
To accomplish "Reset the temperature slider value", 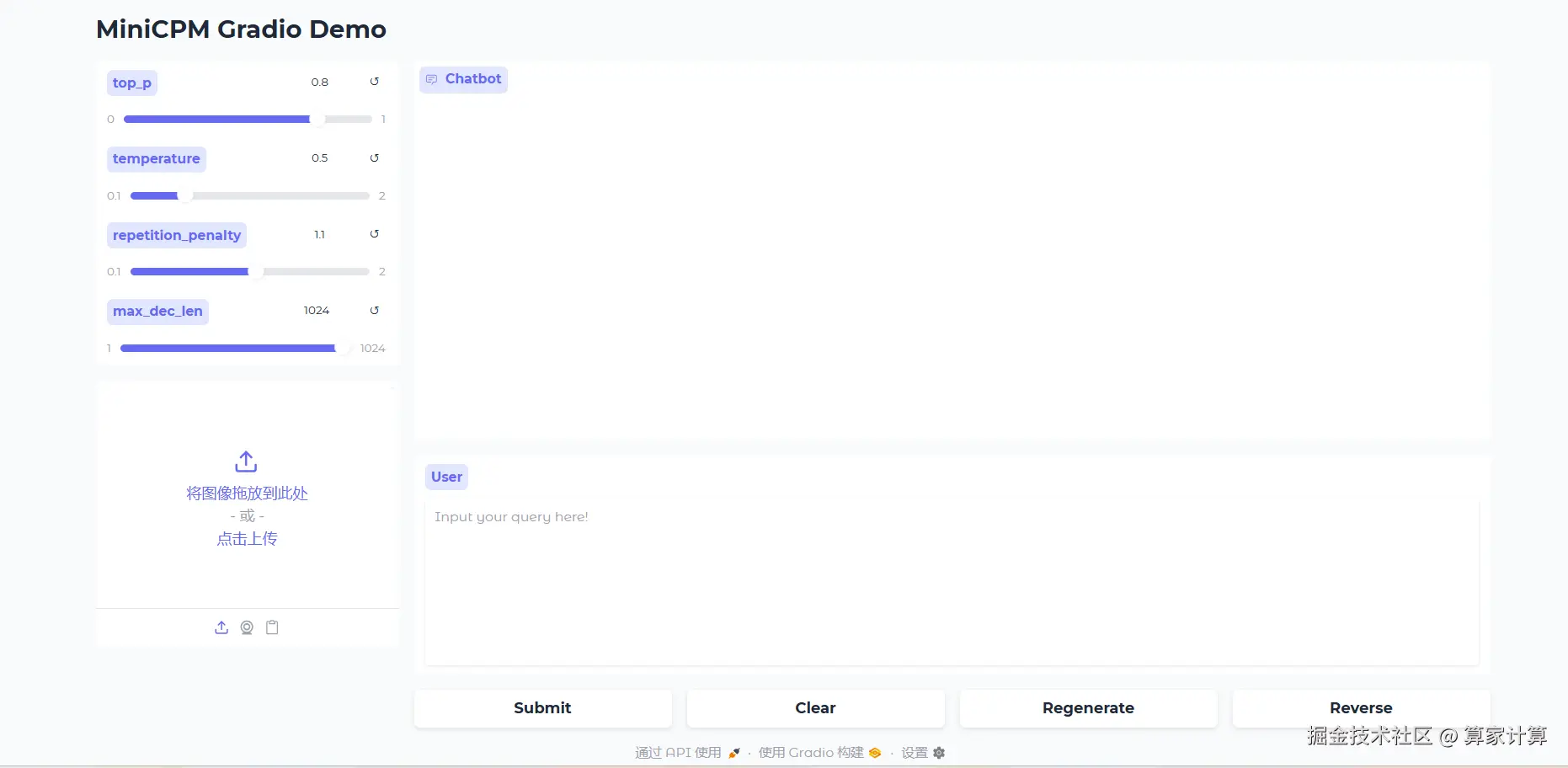I will 375,158.
